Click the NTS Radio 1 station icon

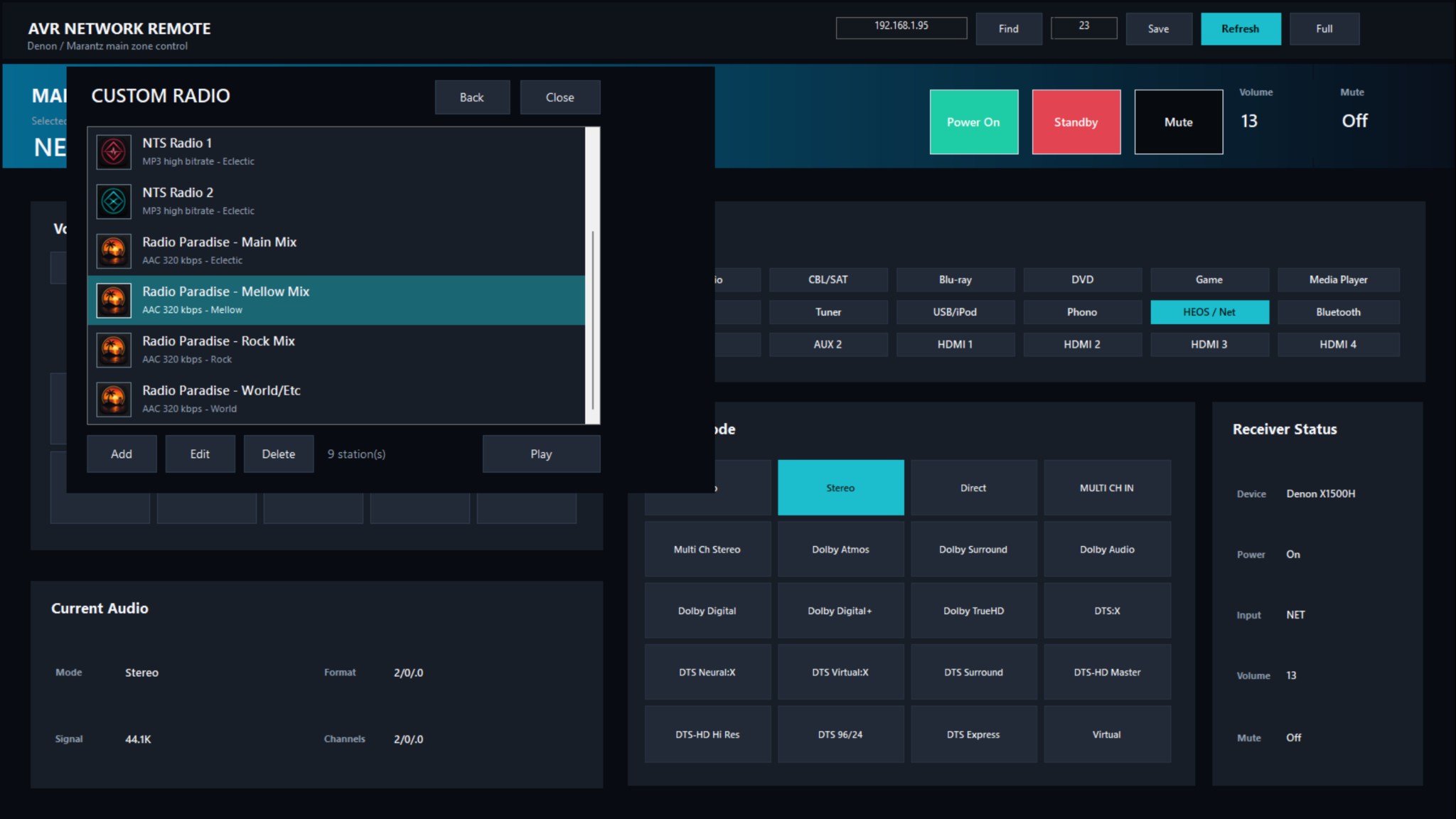pyautogui.click(x=114, y=151)
